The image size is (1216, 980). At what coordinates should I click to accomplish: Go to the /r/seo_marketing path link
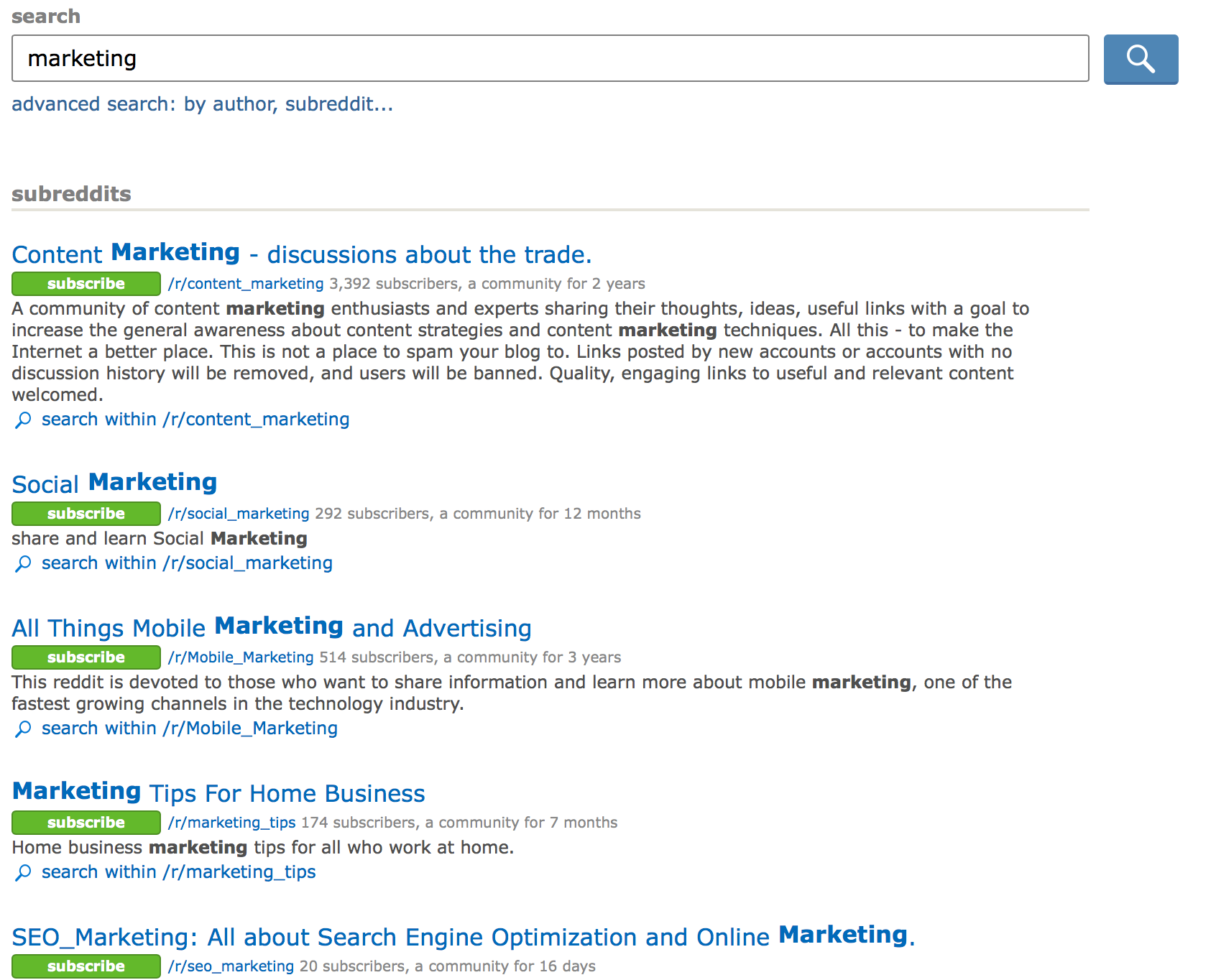coord(231,966)
